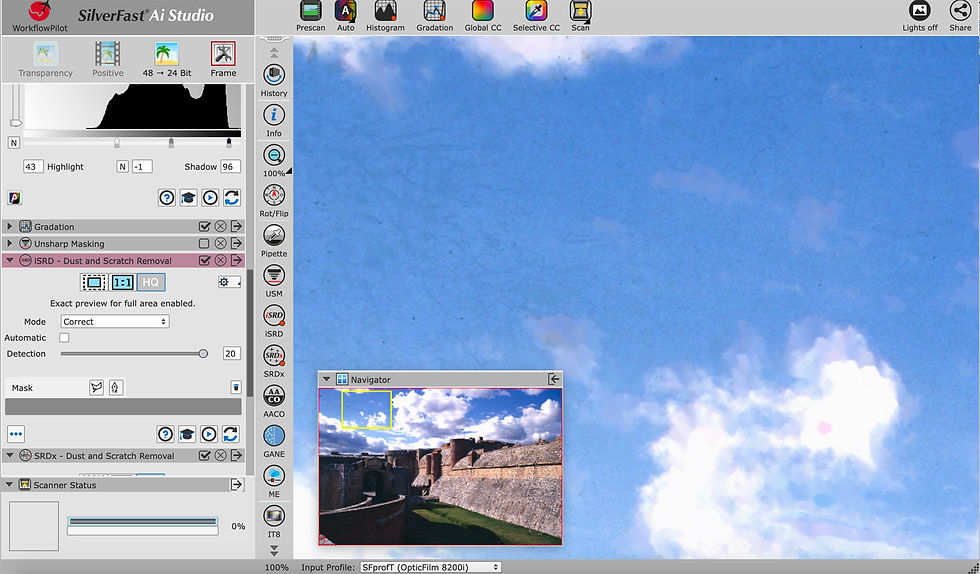Screen dimensions: 980x574
Task: Open the Rot/Flip tool
Action: coord(274,200)
